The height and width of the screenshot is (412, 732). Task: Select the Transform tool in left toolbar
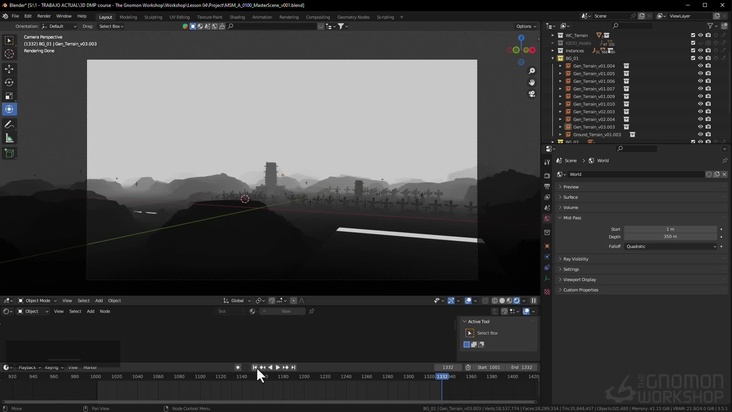point(9,109)
